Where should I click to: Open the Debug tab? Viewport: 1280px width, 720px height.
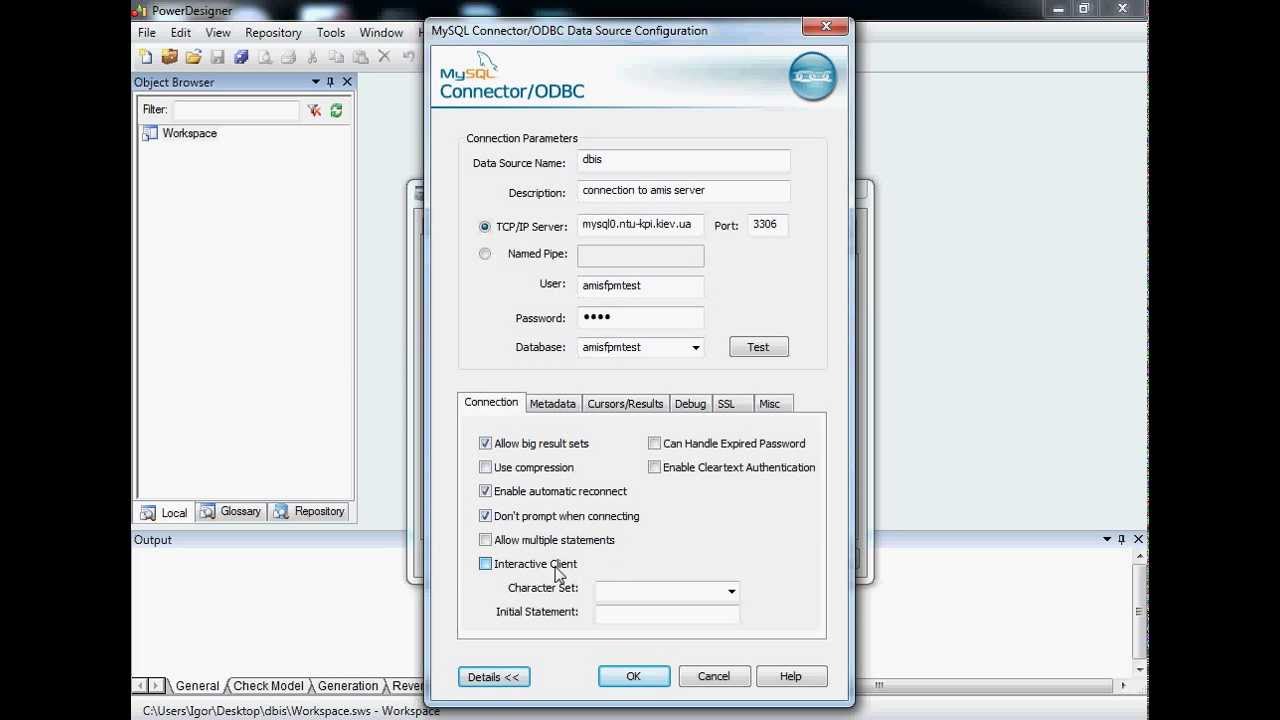[690, 404]
